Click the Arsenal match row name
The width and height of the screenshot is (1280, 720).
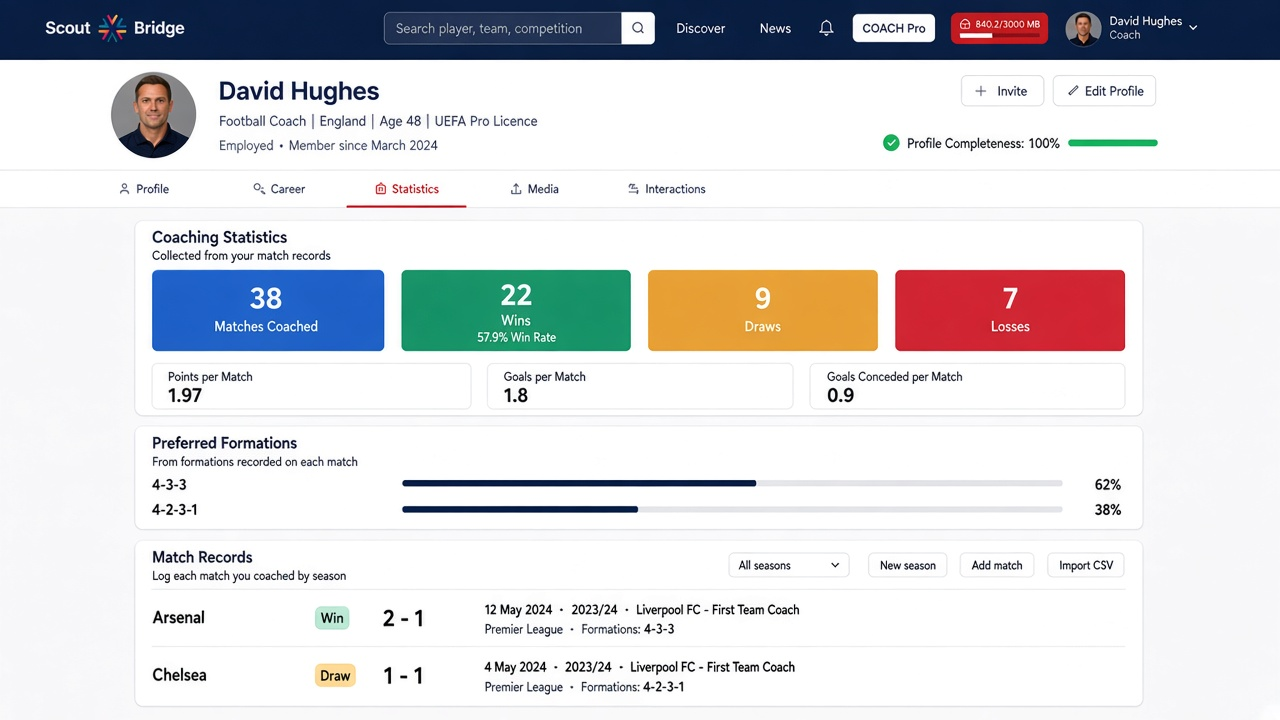tap(179, 618)
